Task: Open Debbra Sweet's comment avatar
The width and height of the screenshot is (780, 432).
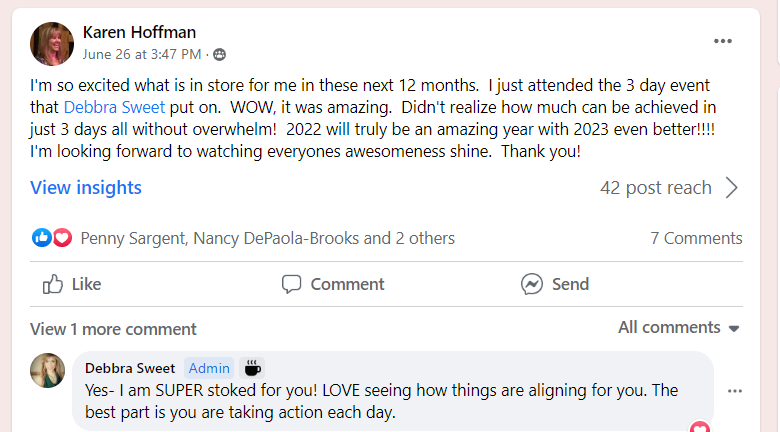Action: 48,370
